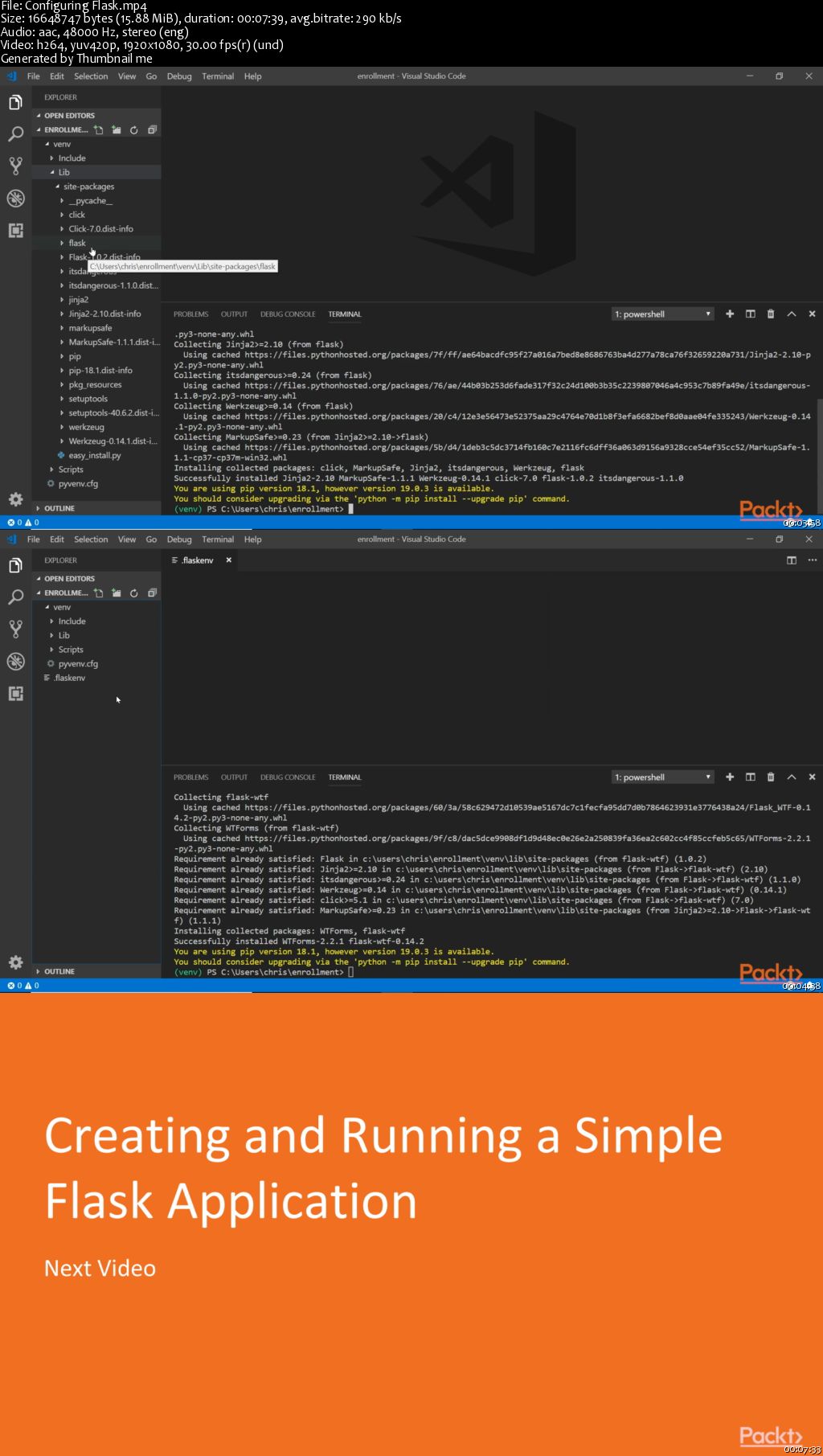
Task: Open the '1: powershell' dropdown in .flaskenv window
Action: (x=663, y=777)
